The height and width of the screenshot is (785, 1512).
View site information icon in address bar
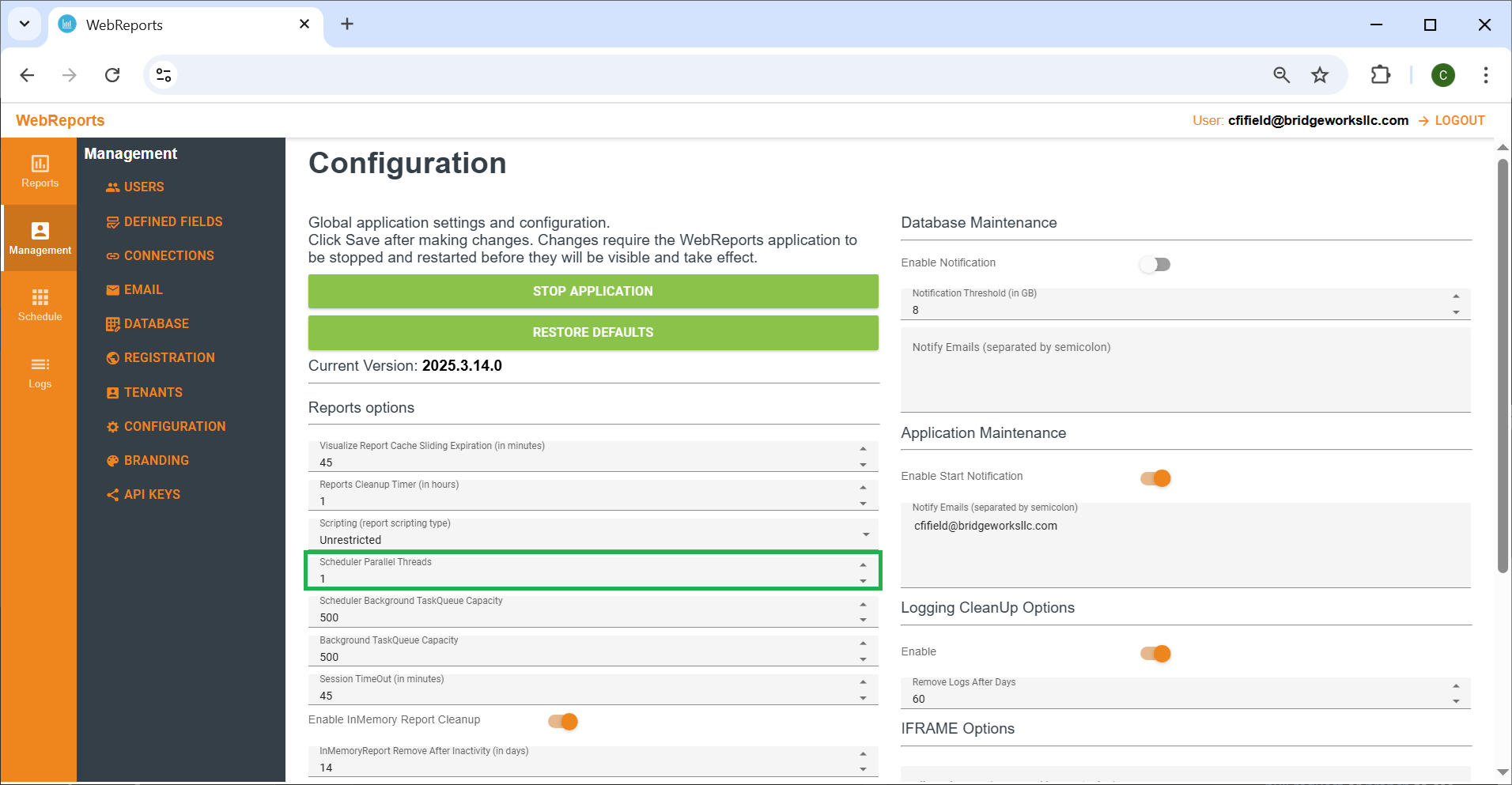[x=164, y=75]
